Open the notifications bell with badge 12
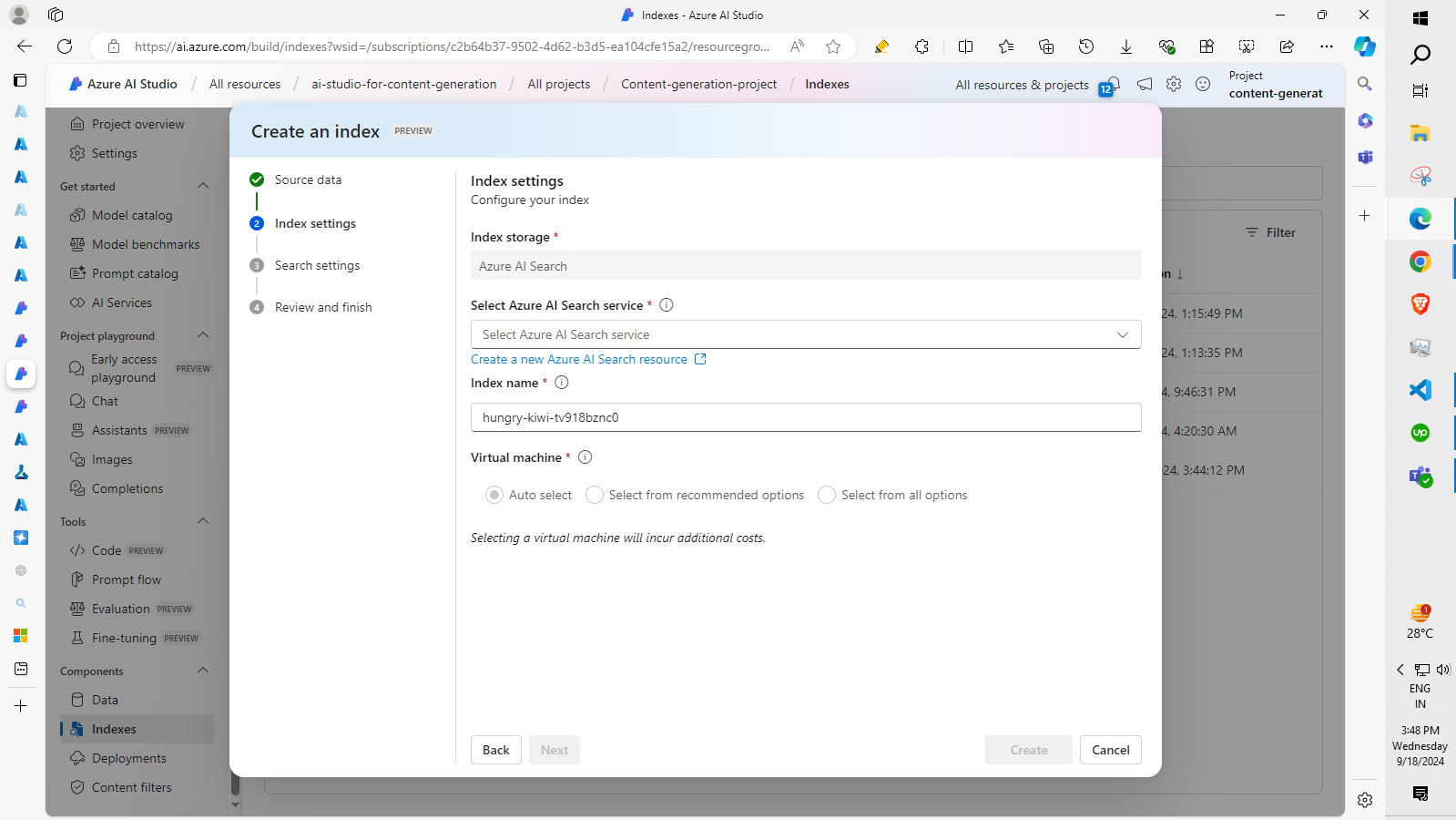This screenshot has height=820, width=1456. [1110, 85]
